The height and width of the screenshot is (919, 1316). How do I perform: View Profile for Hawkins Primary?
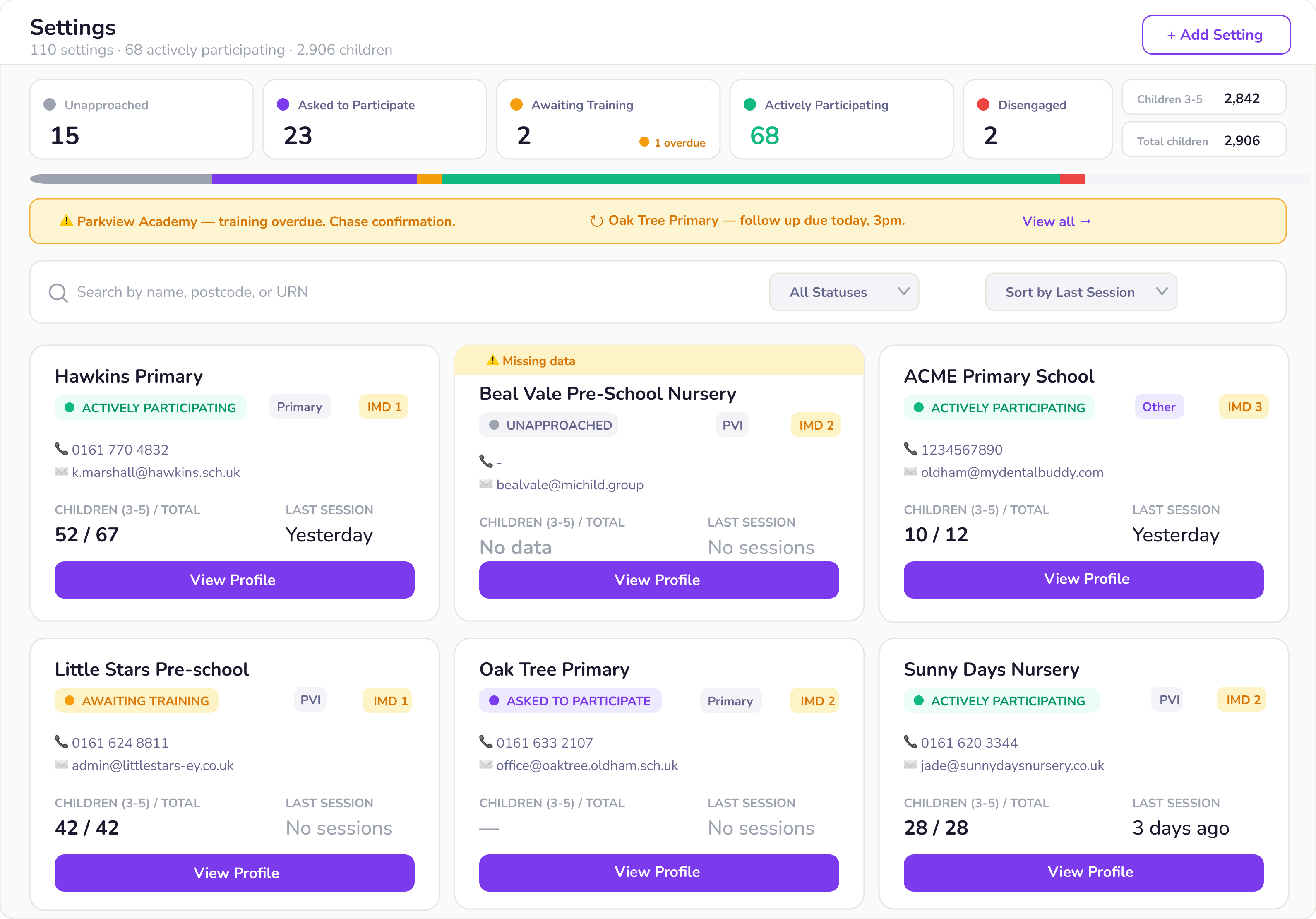tap(234, 580)
